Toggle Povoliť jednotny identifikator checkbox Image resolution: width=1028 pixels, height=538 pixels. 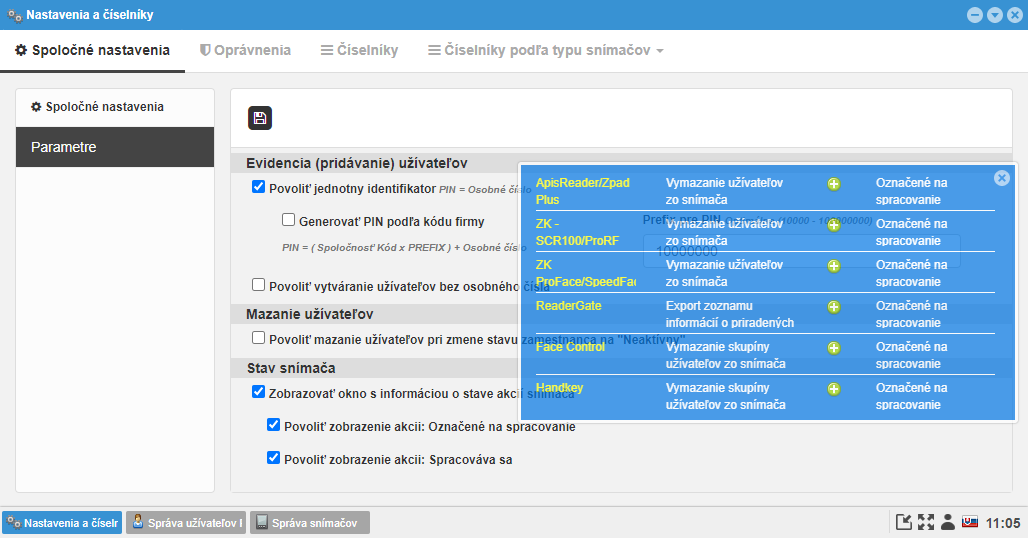pyautogui.click(x=258, y=187)
